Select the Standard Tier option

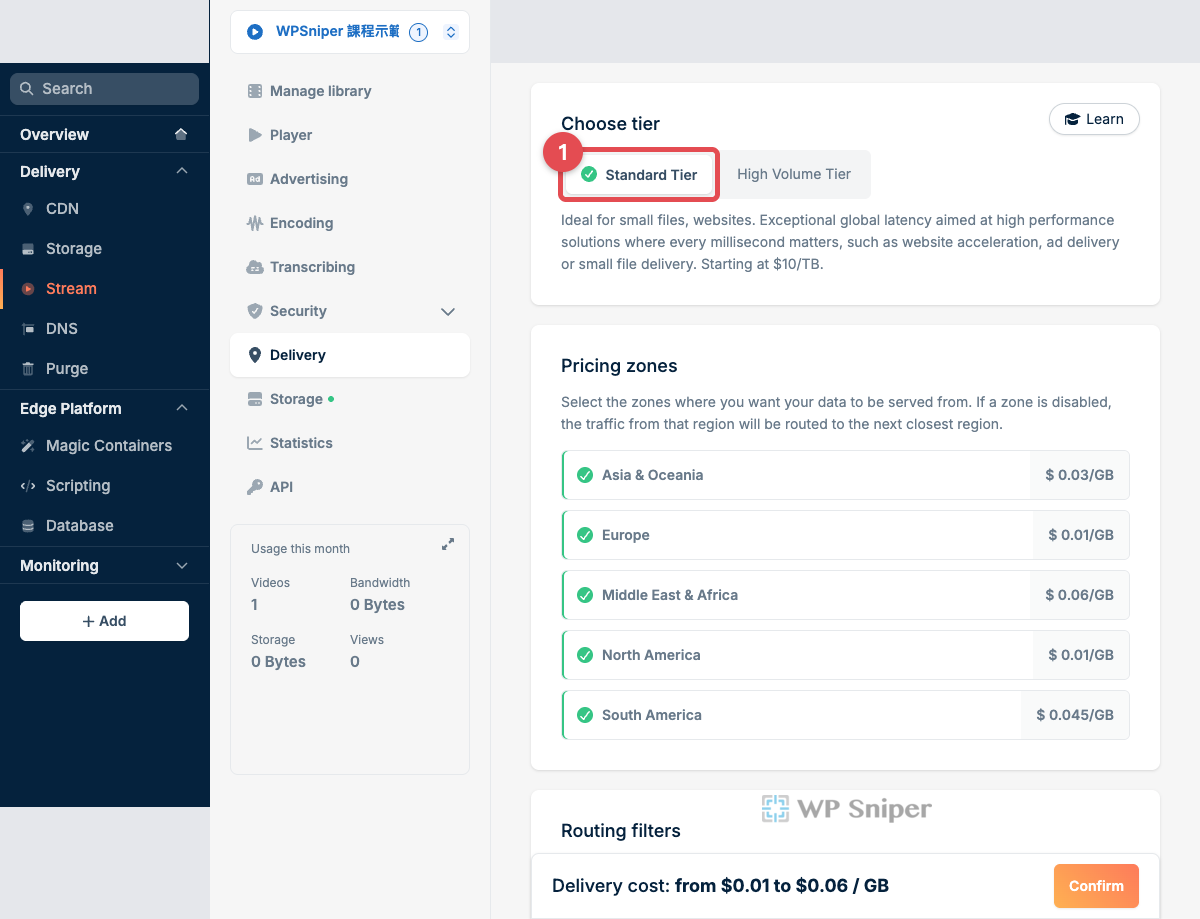point(639,175)
